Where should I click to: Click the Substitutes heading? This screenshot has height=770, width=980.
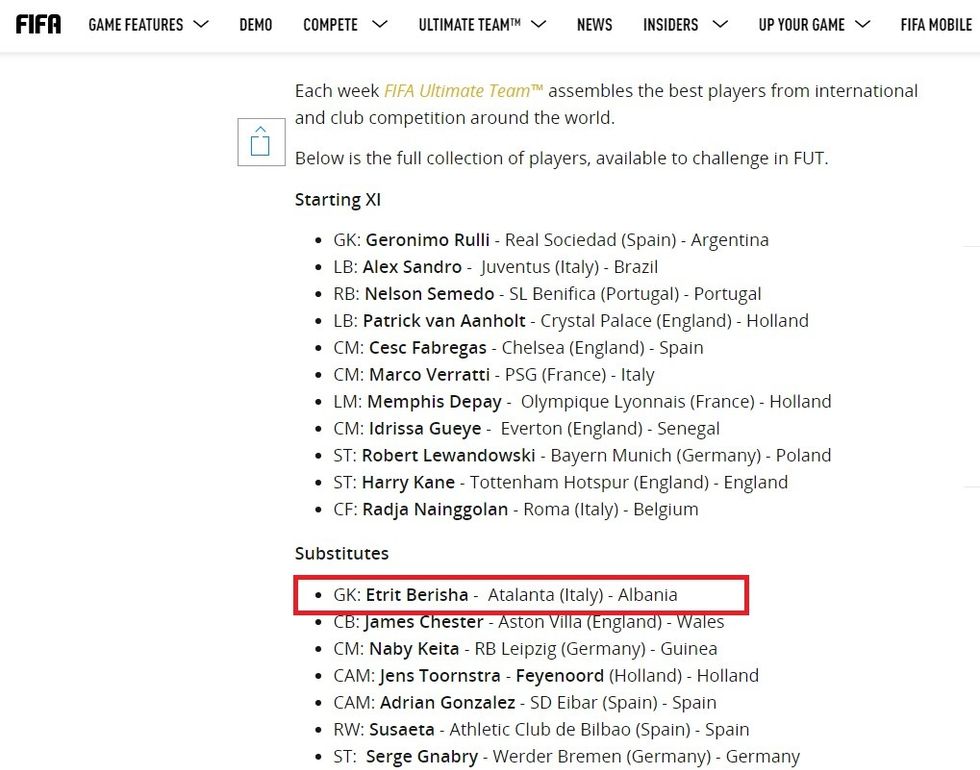point(341,553)
